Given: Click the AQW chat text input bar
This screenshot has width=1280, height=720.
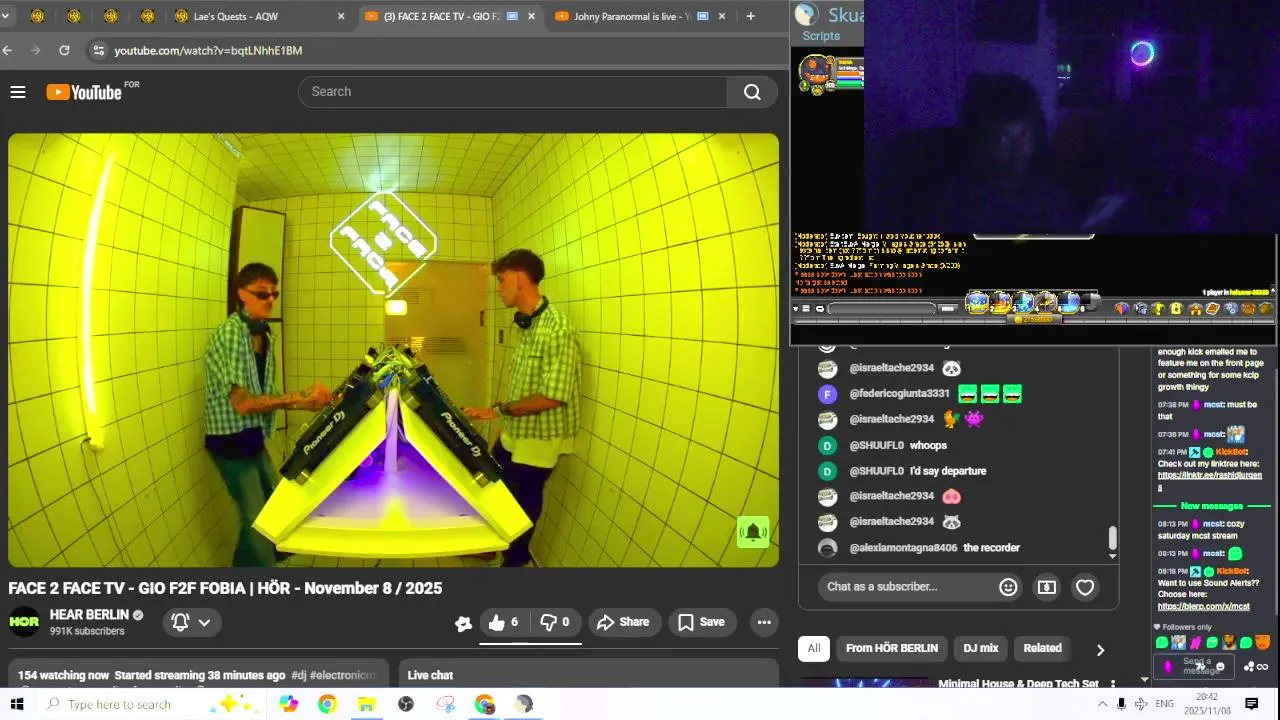Looking at the screenshot, I should 882,308.
